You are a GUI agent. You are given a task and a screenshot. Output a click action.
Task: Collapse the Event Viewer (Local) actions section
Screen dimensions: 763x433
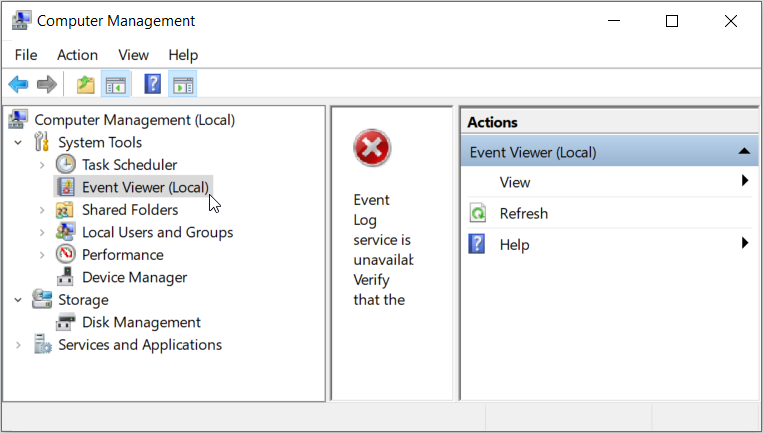[x=743, y=152]
